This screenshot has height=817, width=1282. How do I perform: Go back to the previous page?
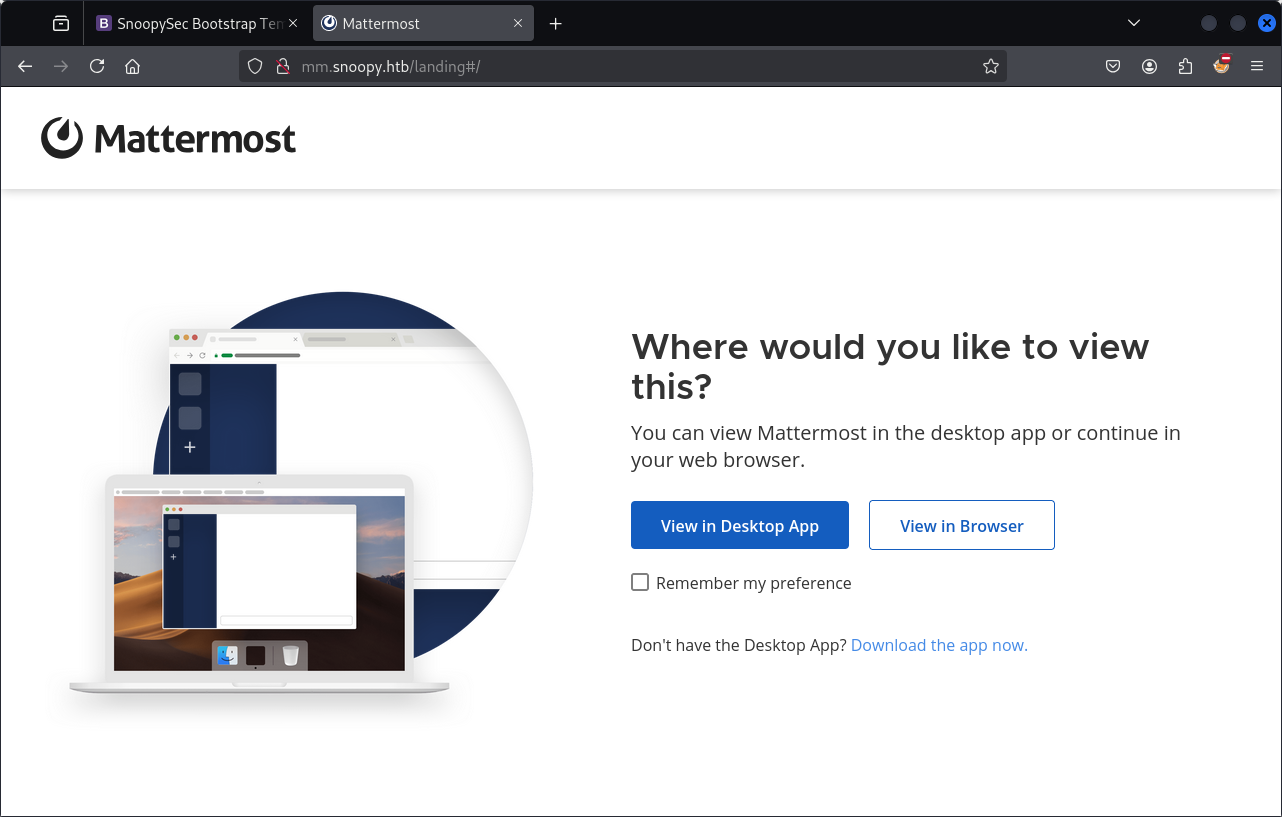(26, 66)
